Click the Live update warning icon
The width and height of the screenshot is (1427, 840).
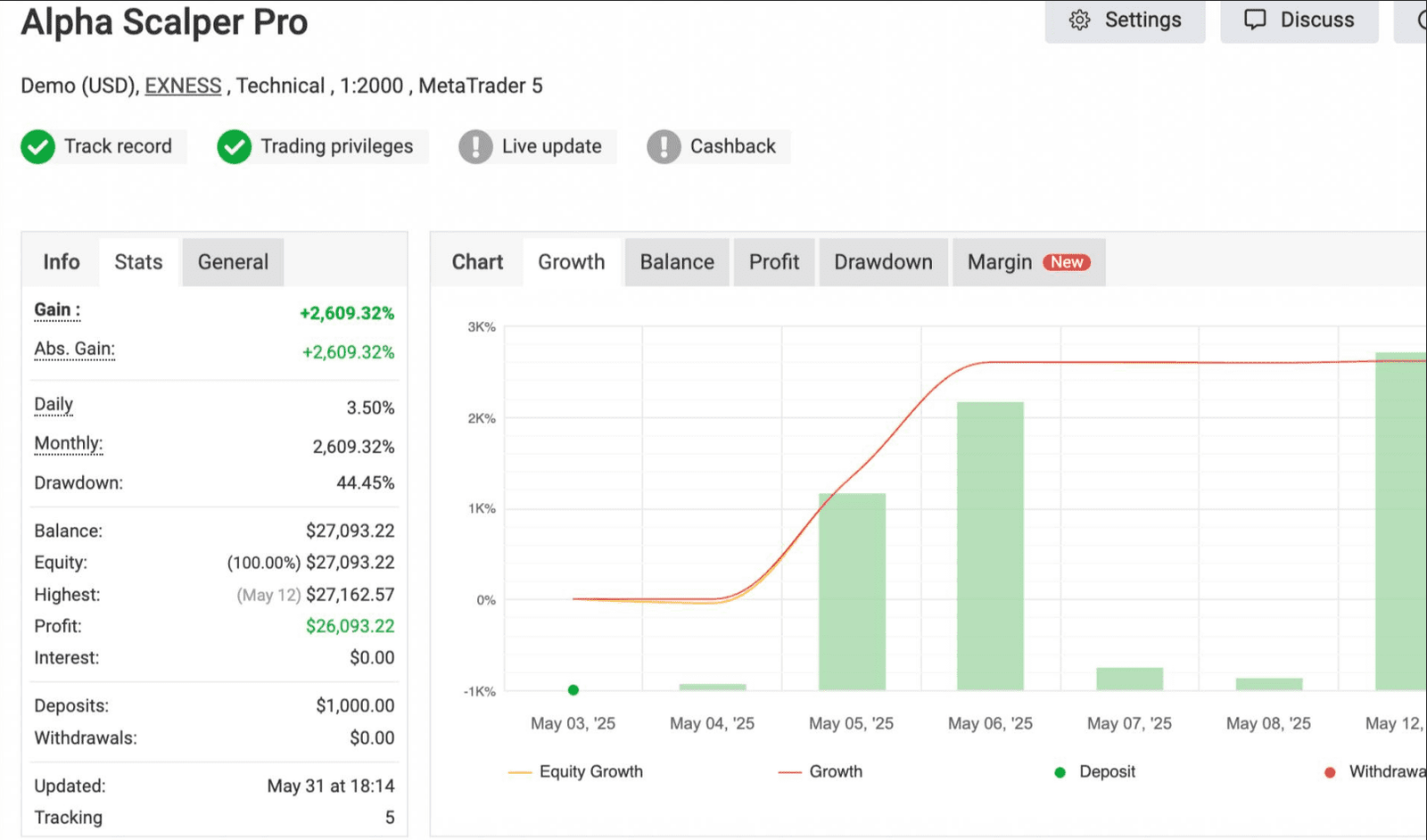coord(475,147)
